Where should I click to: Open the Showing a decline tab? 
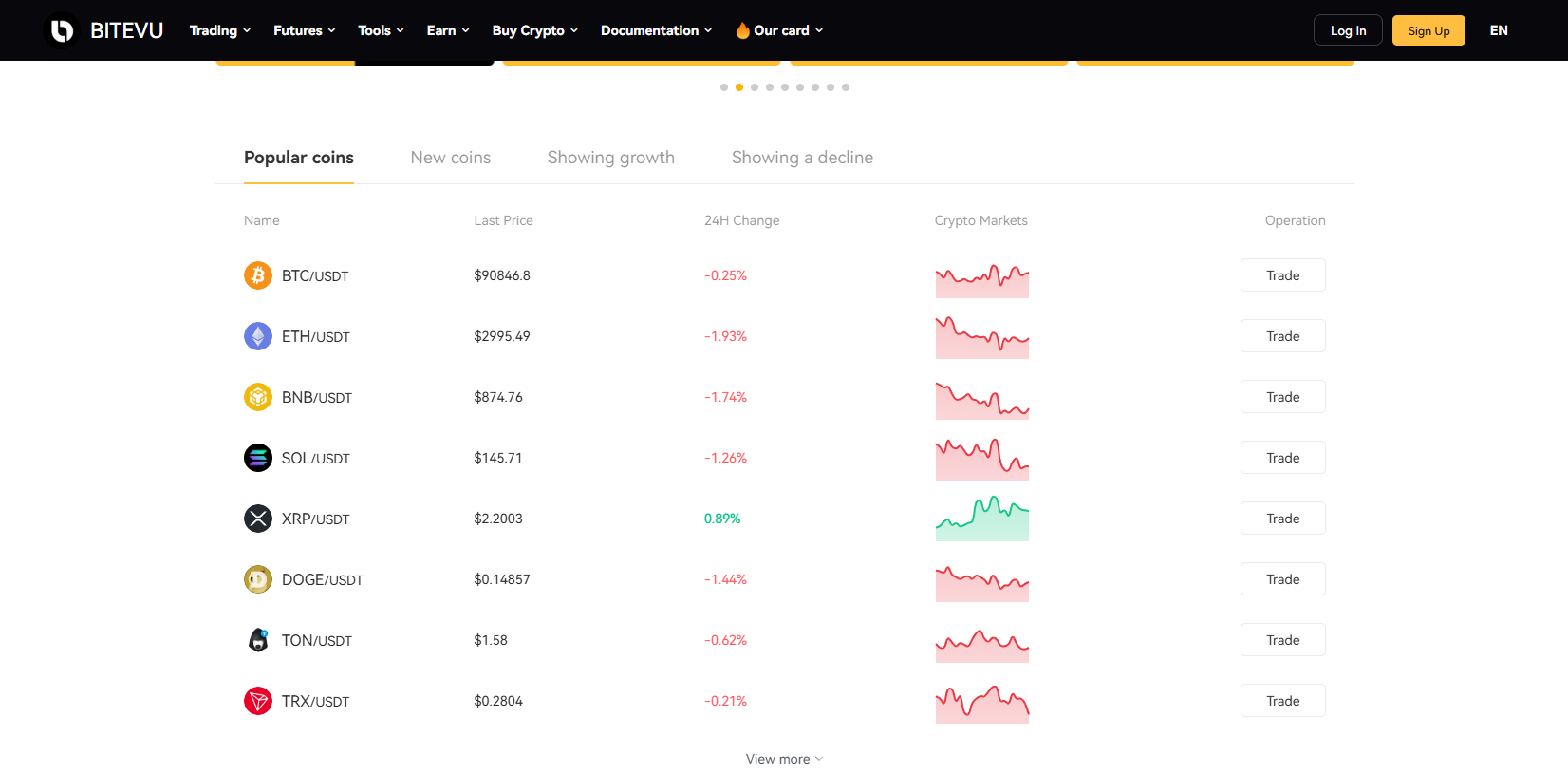(x=802, y=158)
